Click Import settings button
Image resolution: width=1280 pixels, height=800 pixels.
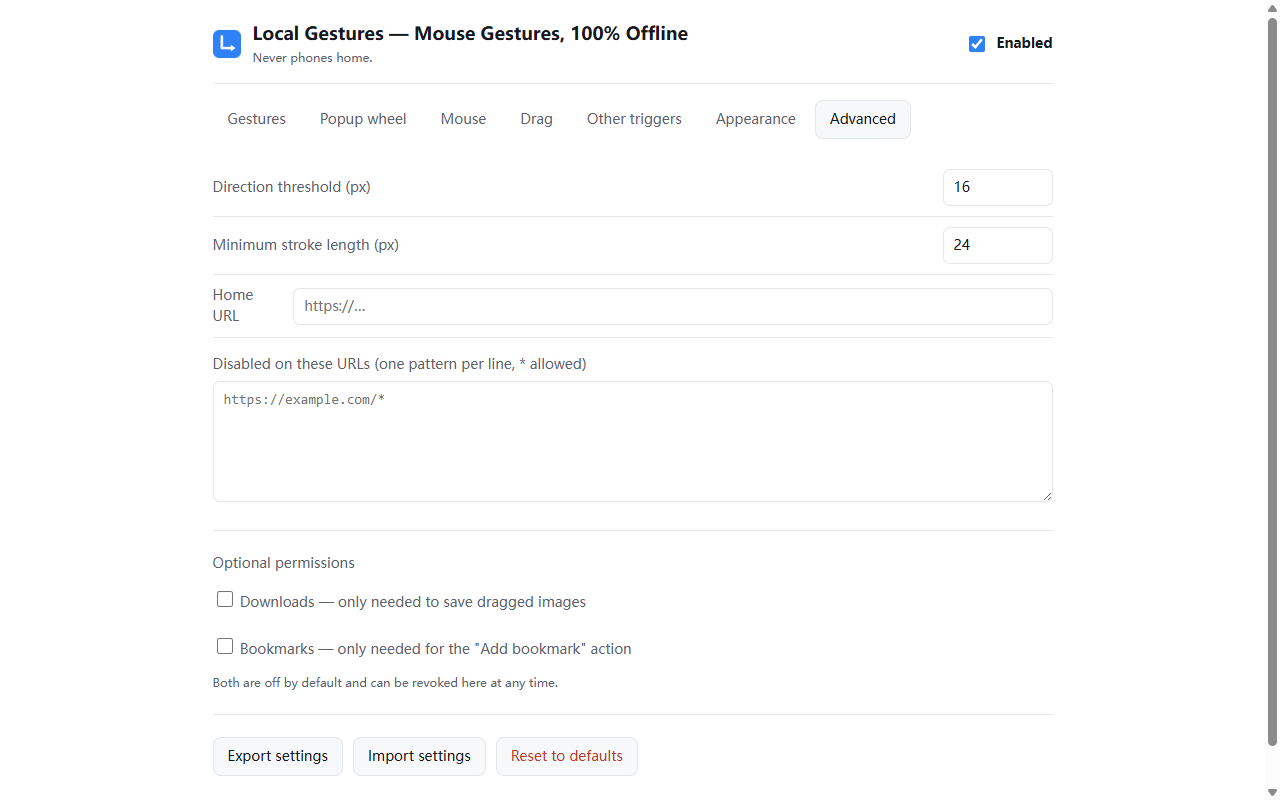tap(419, 756)
